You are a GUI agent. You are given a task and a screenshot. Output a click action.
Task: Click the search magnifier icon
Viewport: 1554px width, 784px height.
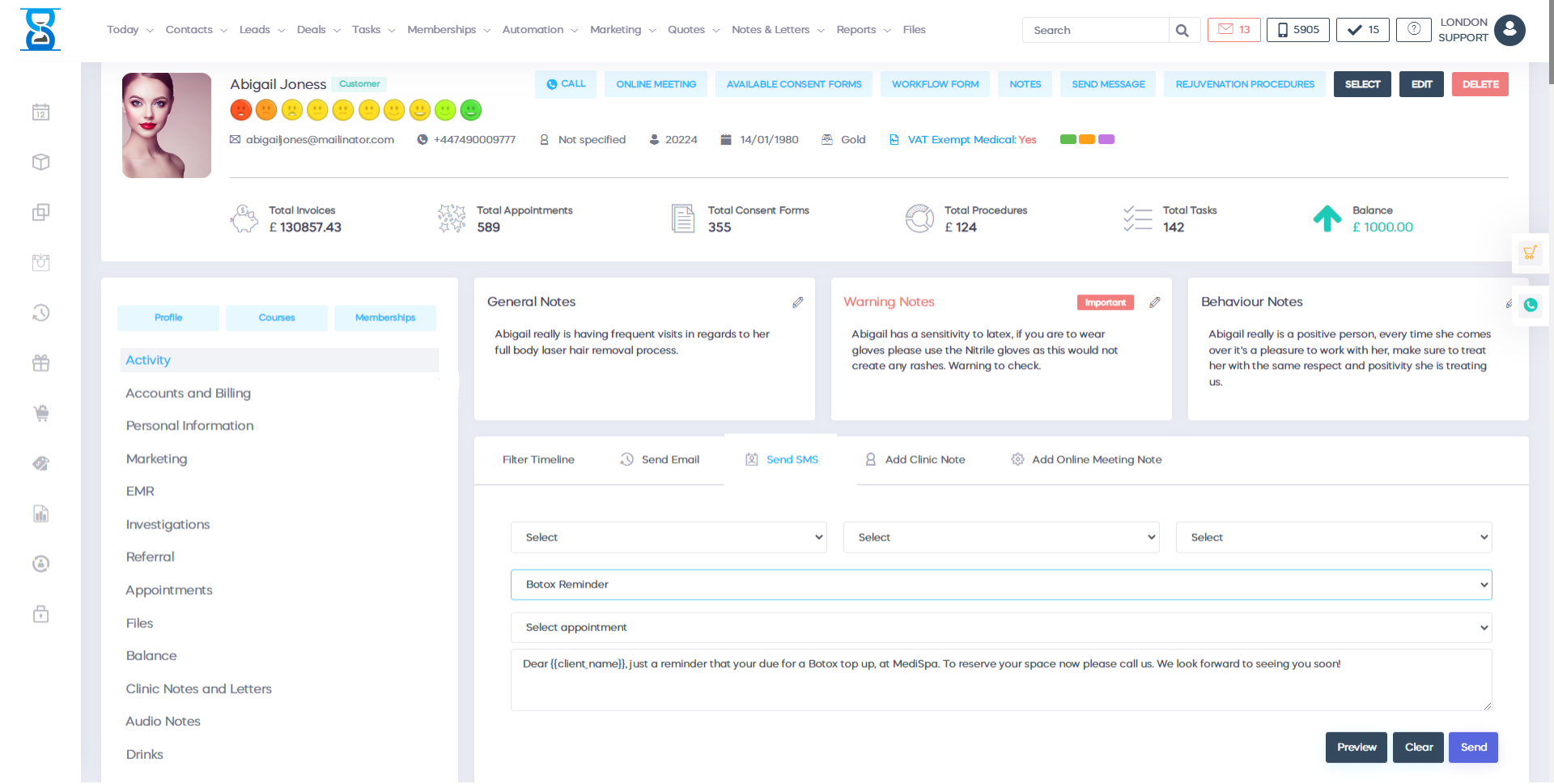tap(1182, 29)
